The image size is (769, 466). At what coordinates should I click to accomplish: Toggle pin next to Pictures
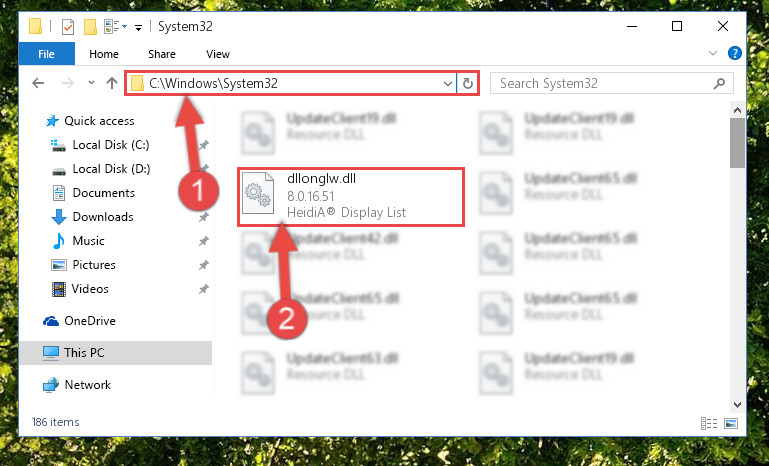tap(204, 265)
